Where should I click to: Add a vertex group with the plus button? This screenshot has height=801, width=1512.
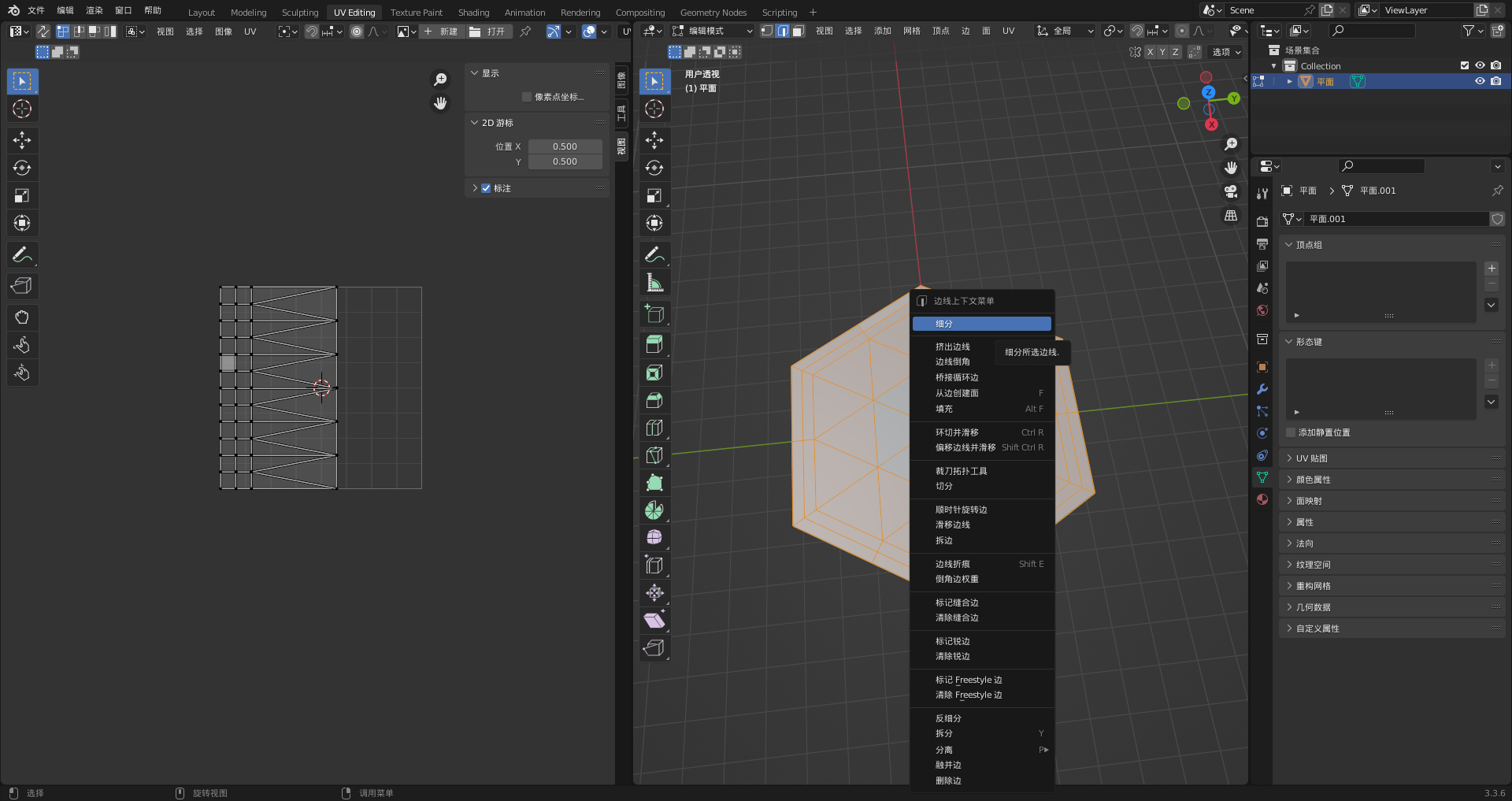click(x=1492, y=269)
